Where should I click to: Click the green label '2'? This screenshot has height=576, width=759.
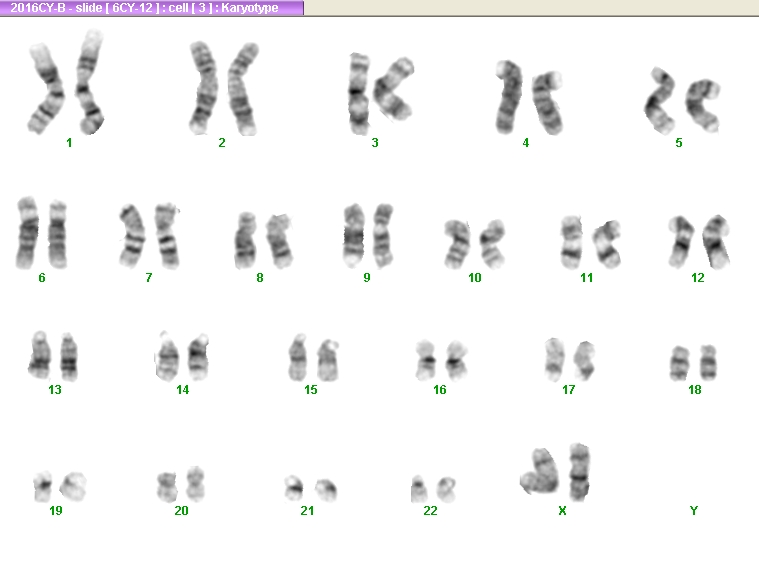pos(222,143)
